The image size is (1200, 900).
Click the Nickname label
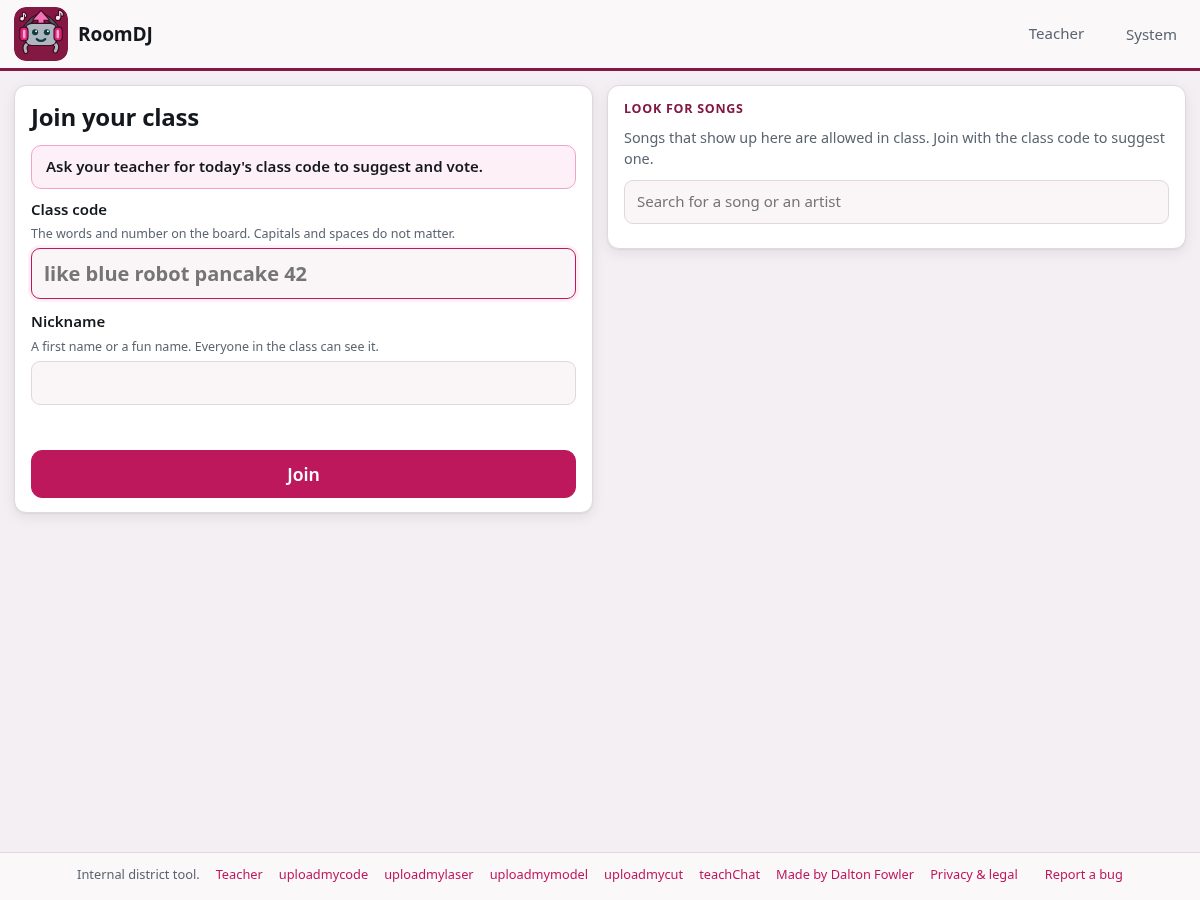click(68, 322)
